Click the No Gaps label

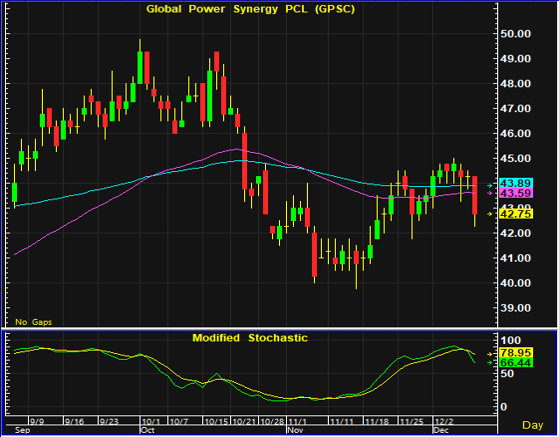34,322
